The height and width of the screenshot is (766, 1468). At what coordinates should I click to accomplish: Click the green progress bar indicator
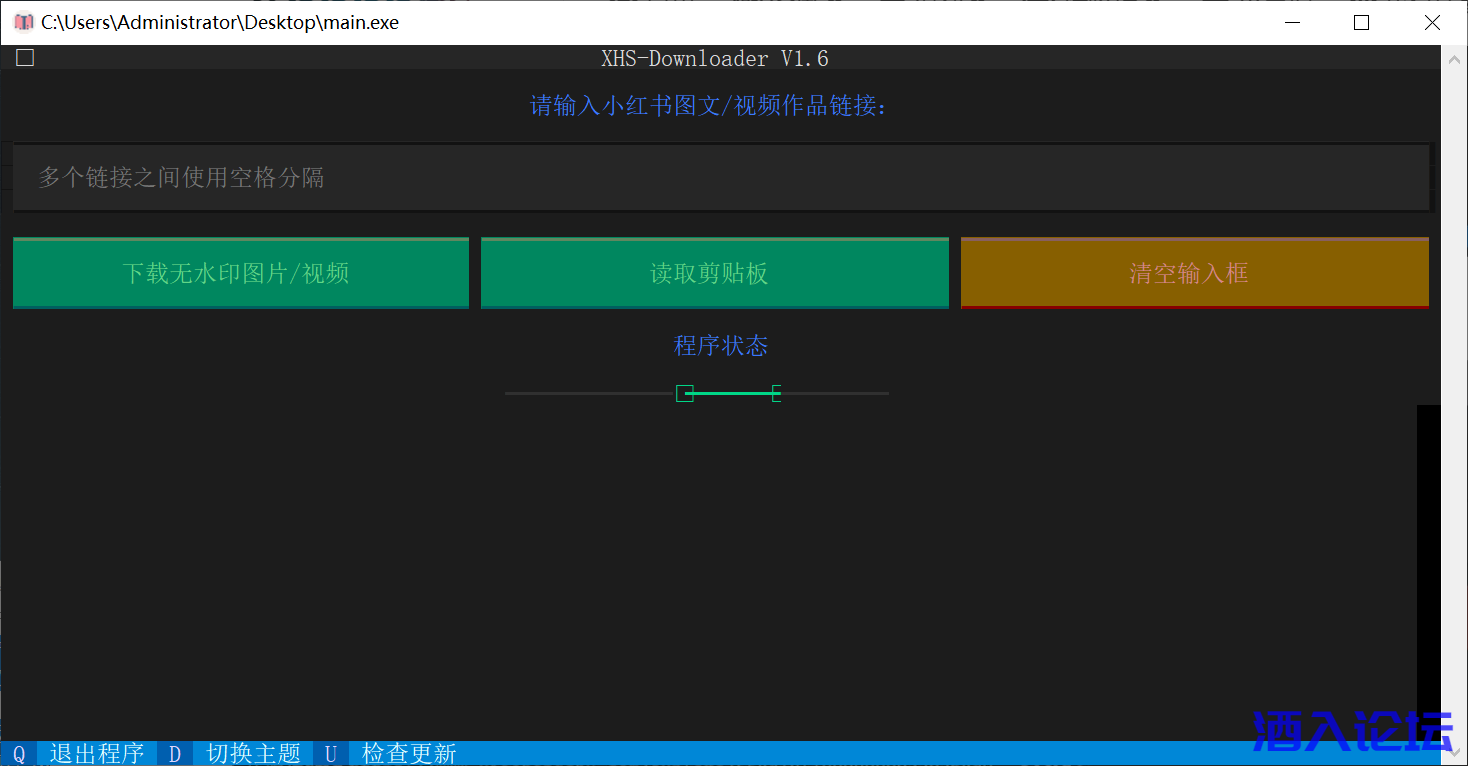(x=730, y=394)
